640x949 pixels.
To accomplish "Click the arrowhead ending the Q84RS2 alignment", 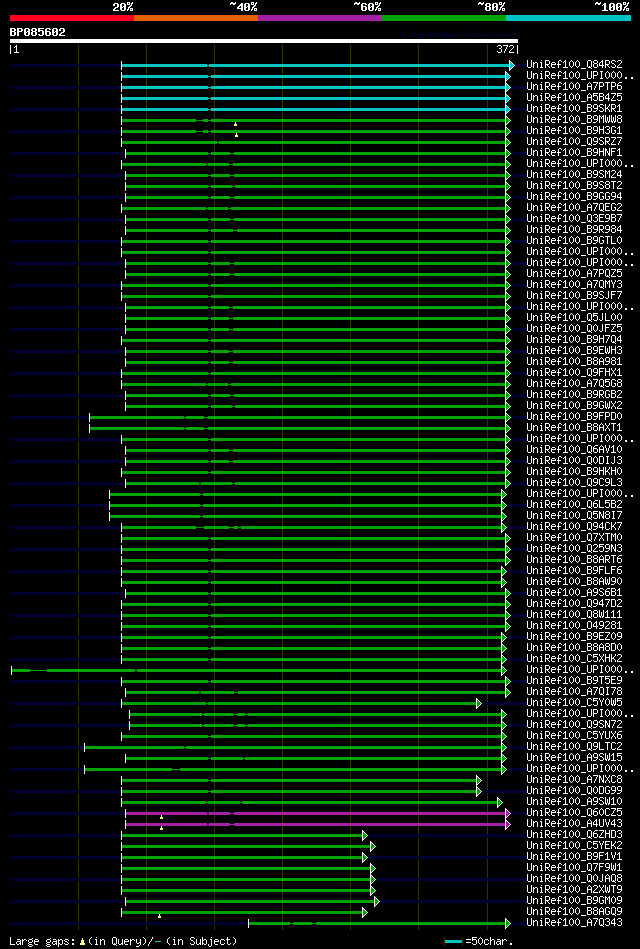I will pyautogui.click(x=512, y=65).
